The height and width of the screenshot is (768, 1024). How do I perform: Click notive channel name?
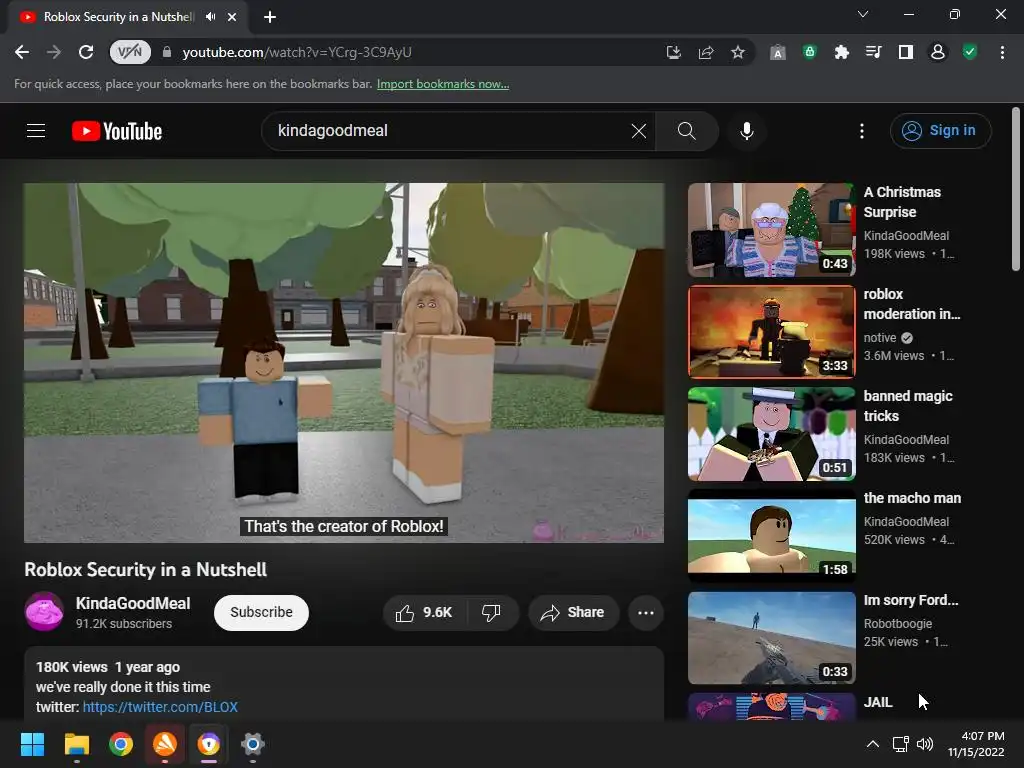point(880,338)
